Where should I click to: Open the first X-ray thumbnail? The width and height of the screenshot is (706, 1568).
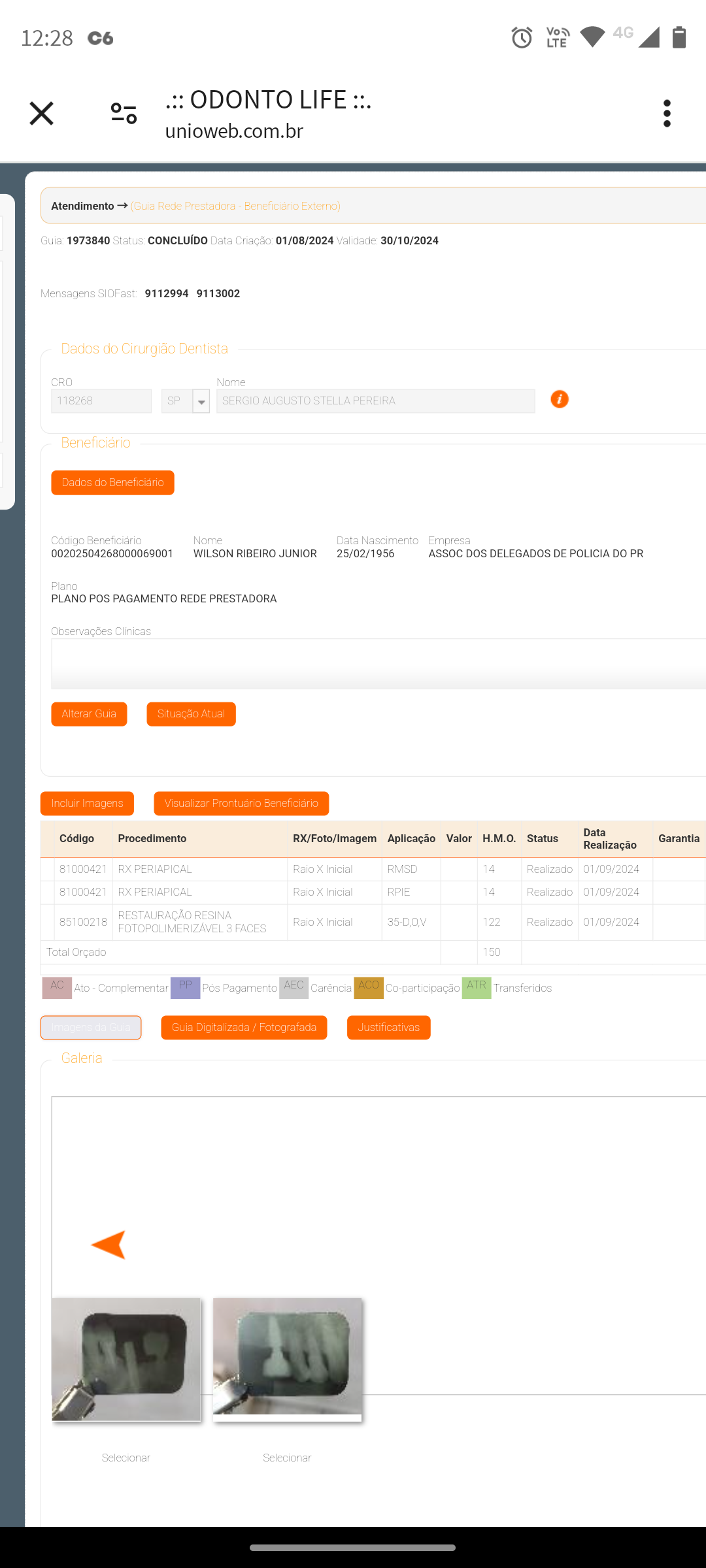pyautogui.click(x=126, y=1359)
